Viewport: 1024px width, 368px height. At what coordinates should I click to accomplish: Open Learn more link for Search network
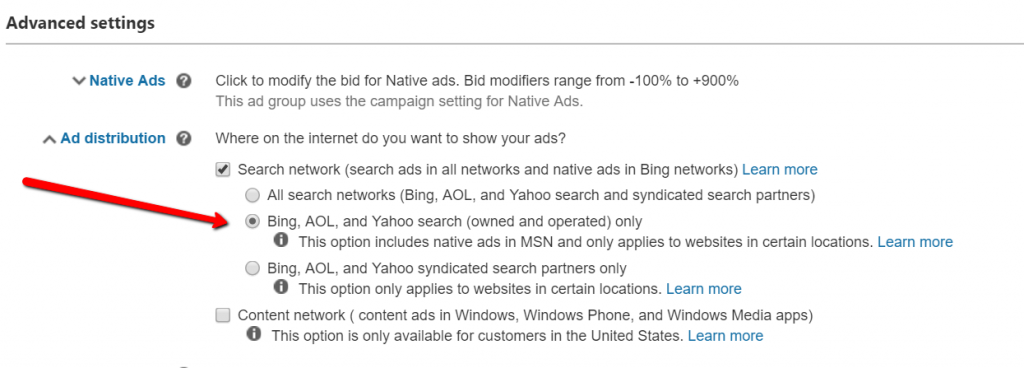pos(780,170)
